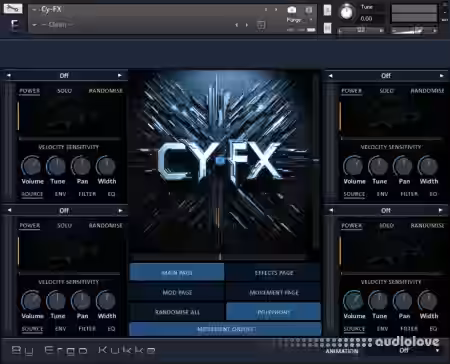
Task: Randomise the bottom-right layer
Action: click(x=427, y=226)
